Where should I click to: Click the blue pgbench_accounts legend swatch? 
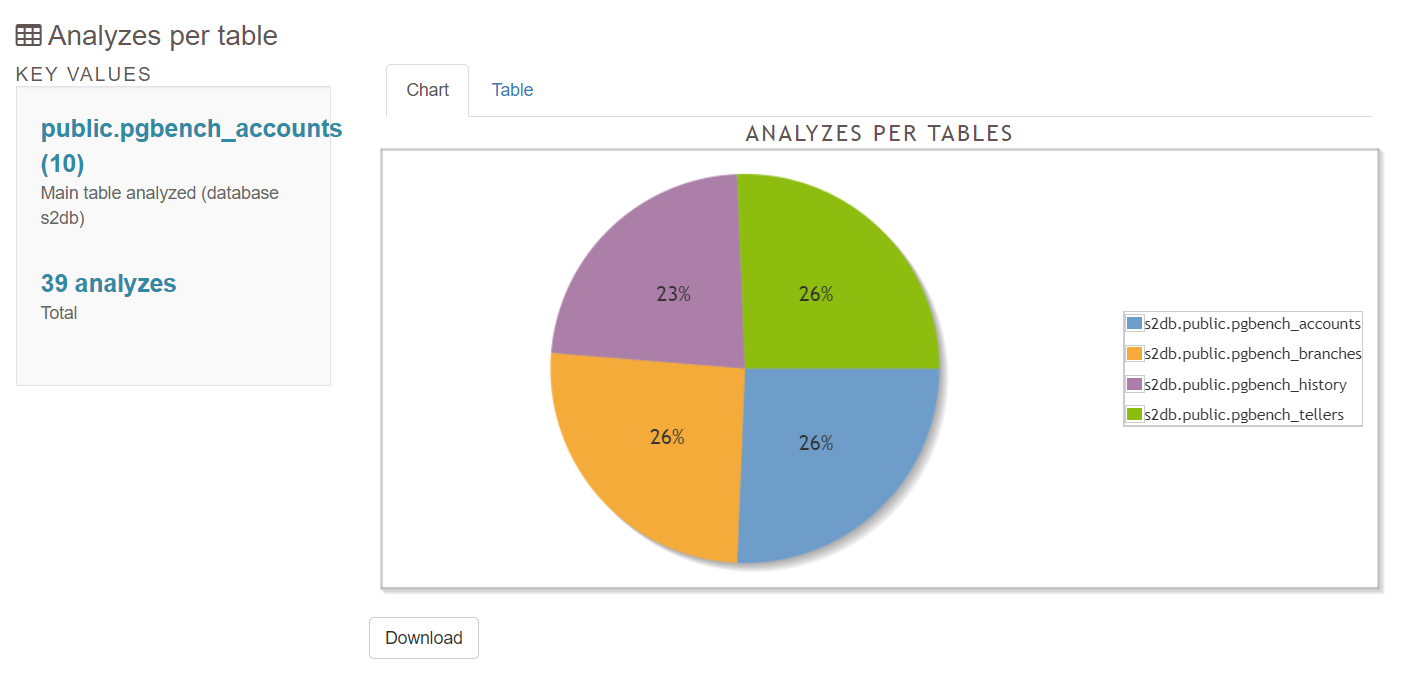point(1134,323)
